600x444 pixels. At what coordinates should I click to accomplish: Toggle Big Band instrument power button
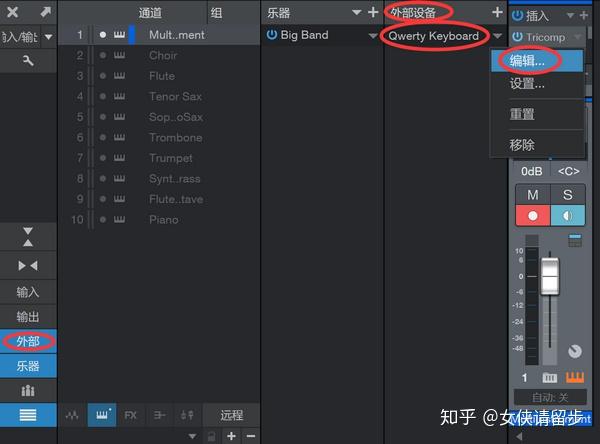272,35
